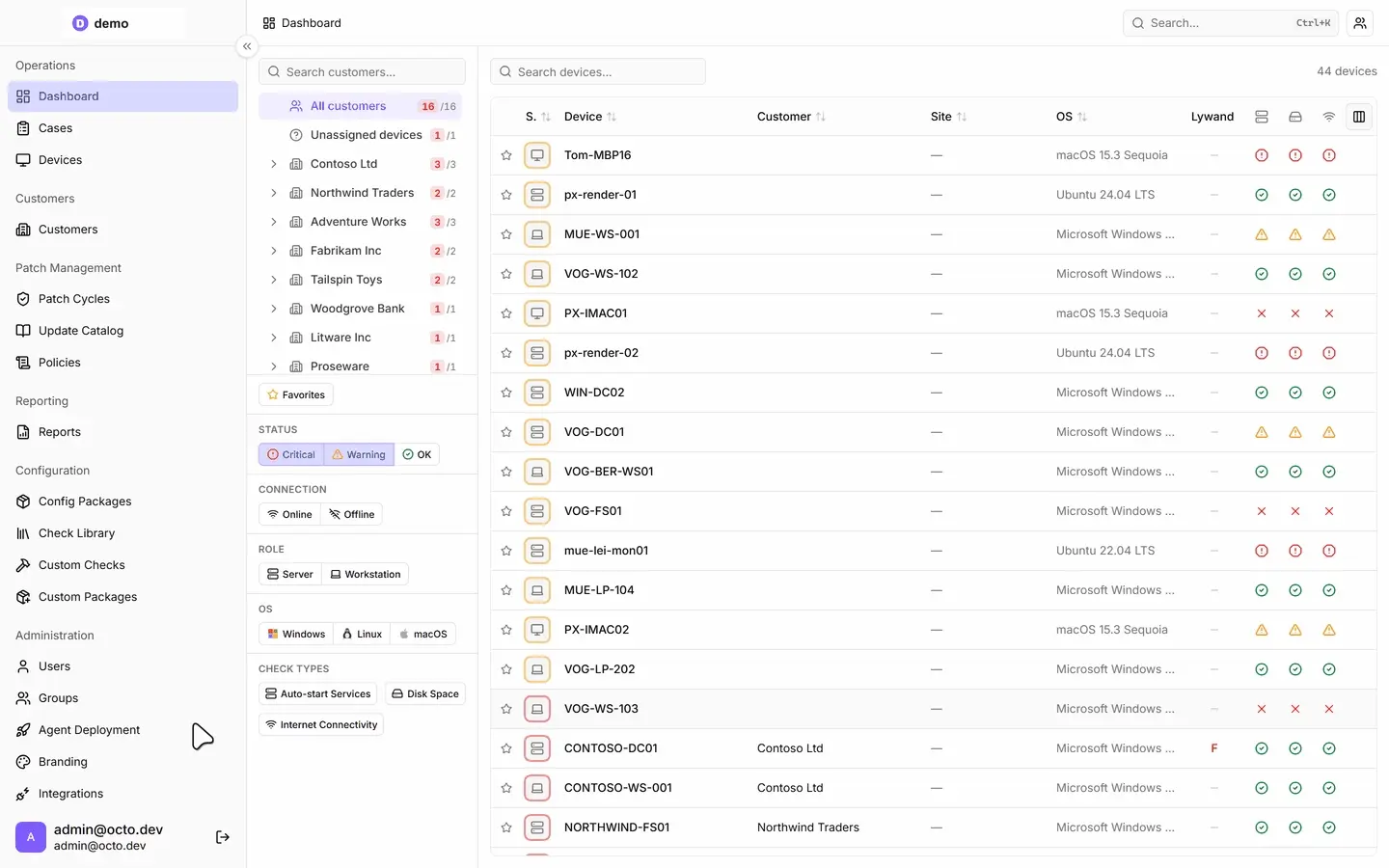Expand the Adventure Works customer node
The height and width of the screenshot is (868, 1389).
[x=274, y=222]
